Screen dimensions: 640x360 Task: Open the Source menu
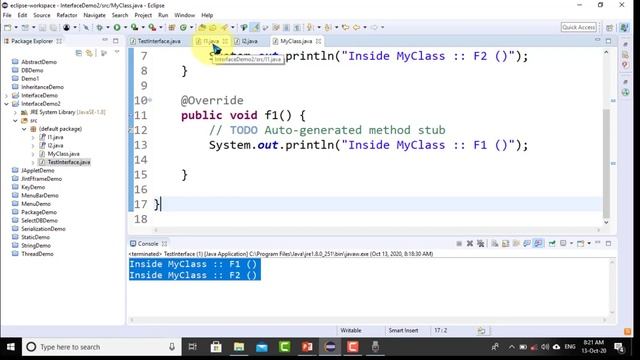(x=42, y=15)
